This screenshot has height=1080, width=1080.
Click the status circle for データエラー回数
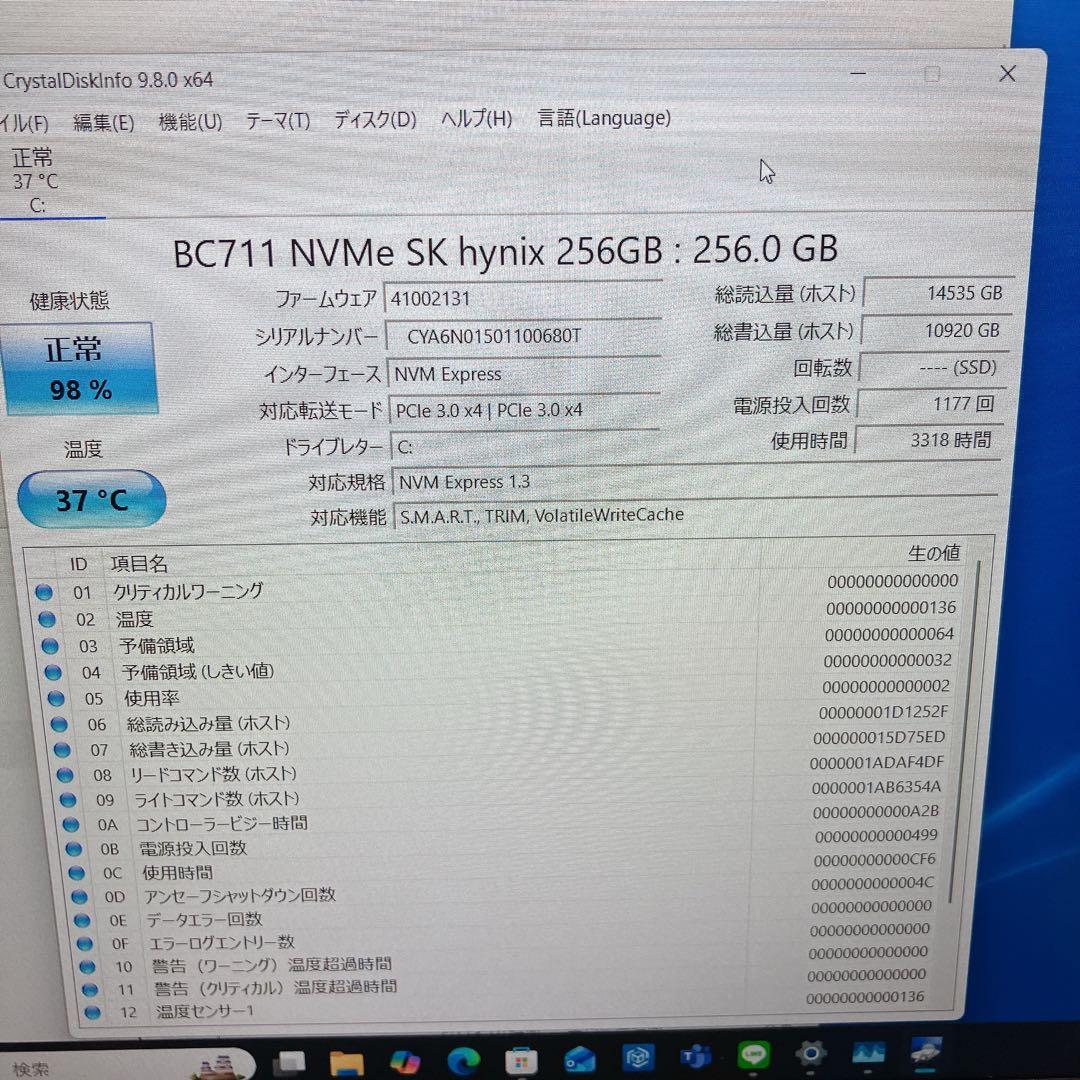click(82, 920)
